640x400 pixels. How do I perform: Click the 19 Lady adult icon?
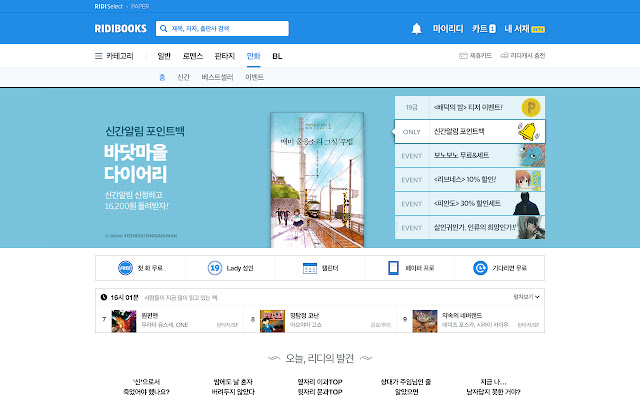tap(215, 268)
